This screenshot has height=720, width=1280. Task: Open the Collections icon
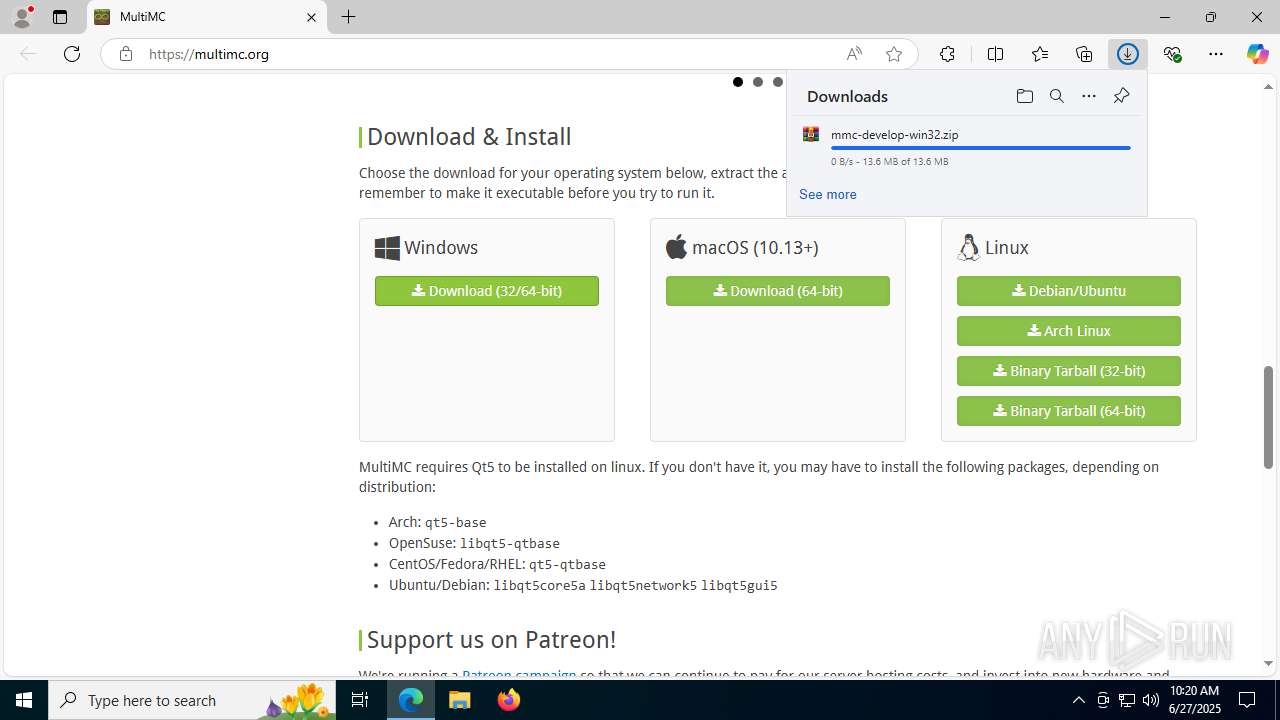(1084, 54)
